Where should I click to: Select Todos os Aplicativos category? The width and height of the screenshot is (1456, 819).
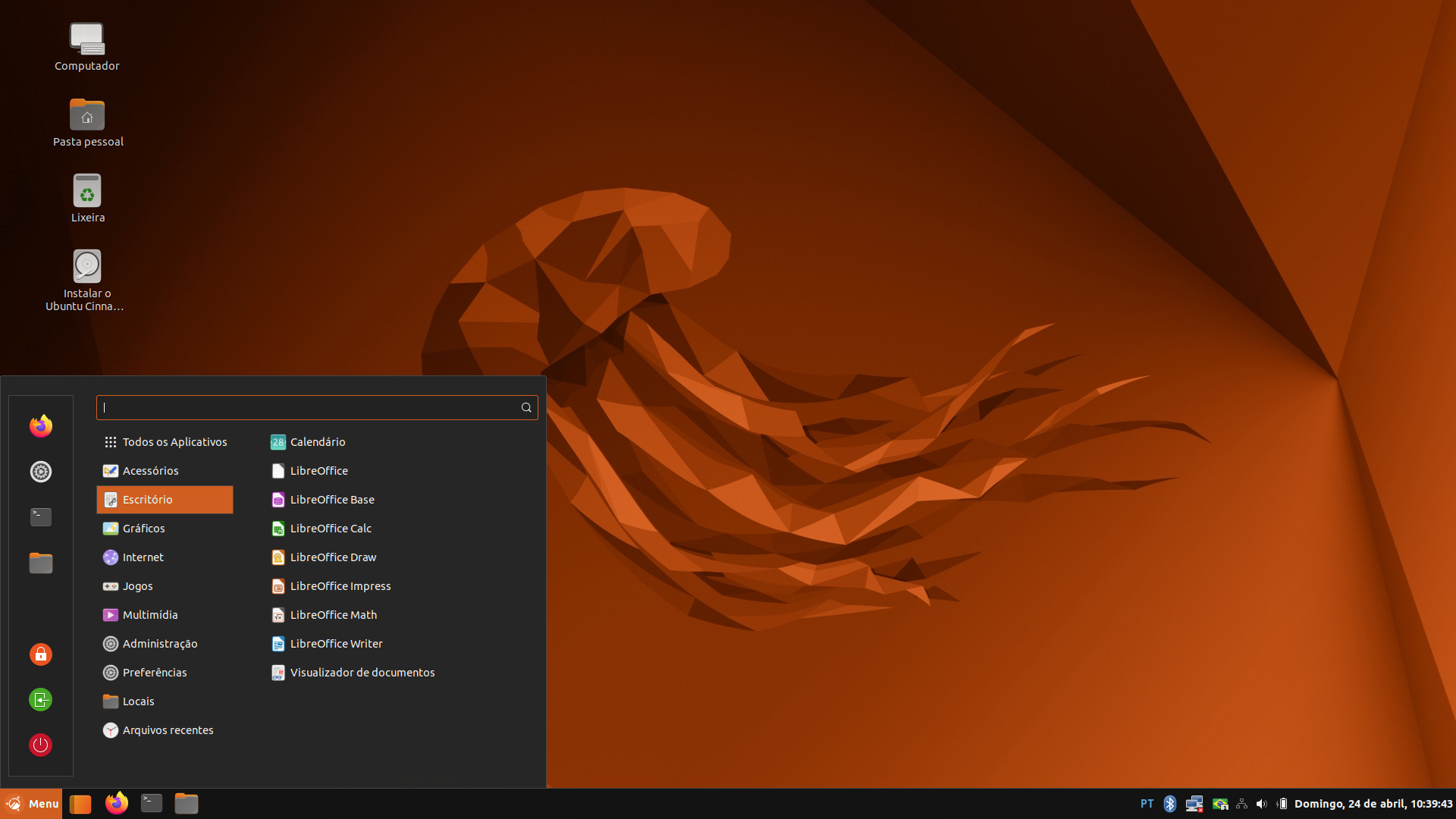click(x=165, y=442)
